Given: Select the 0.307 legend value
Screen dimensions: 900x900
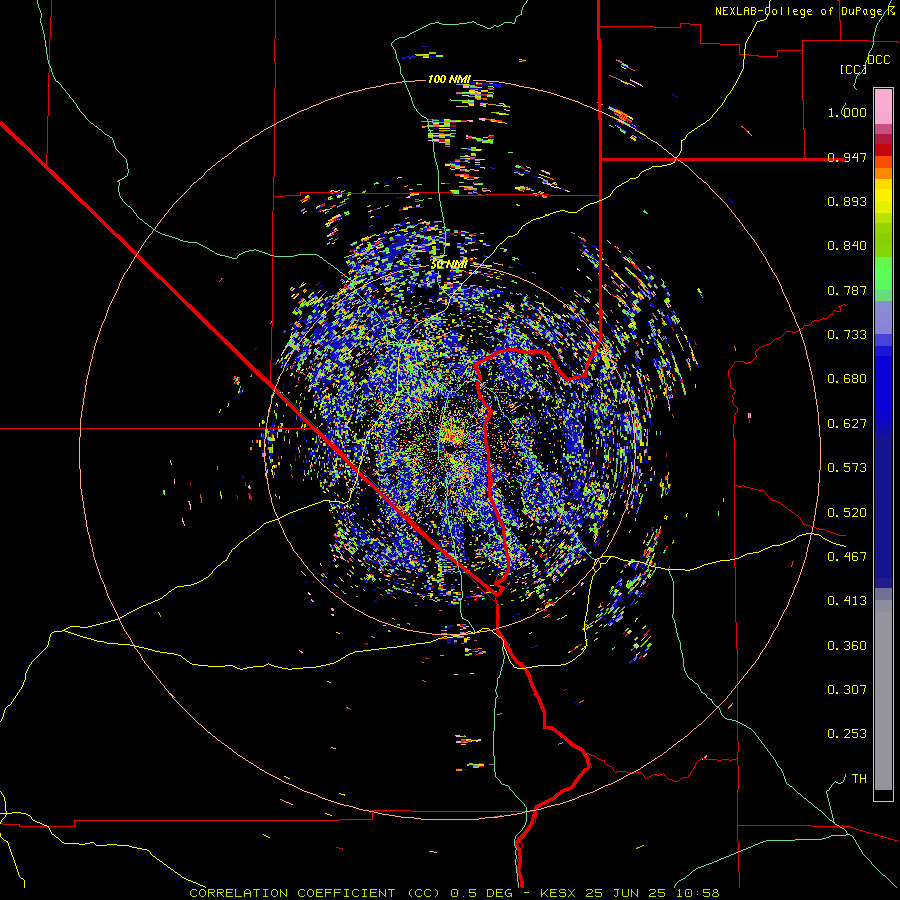Looking at the screenshot, I should click(847, 690).
